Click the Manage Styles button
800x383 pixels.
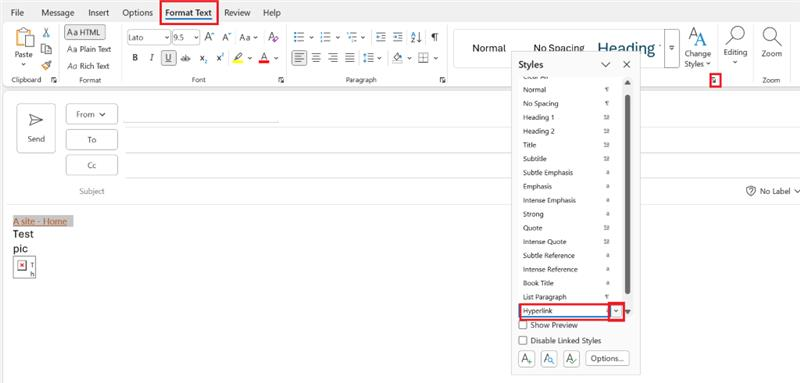coord(571,359)
